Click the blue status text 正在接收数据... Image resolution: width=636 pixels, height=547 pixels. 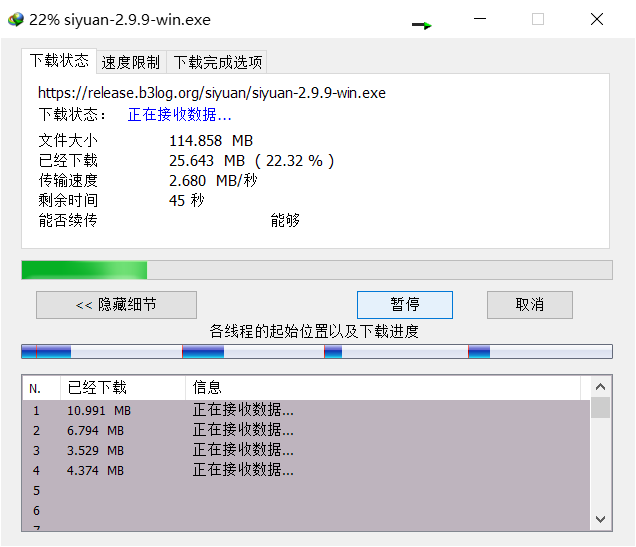[180, 115]
